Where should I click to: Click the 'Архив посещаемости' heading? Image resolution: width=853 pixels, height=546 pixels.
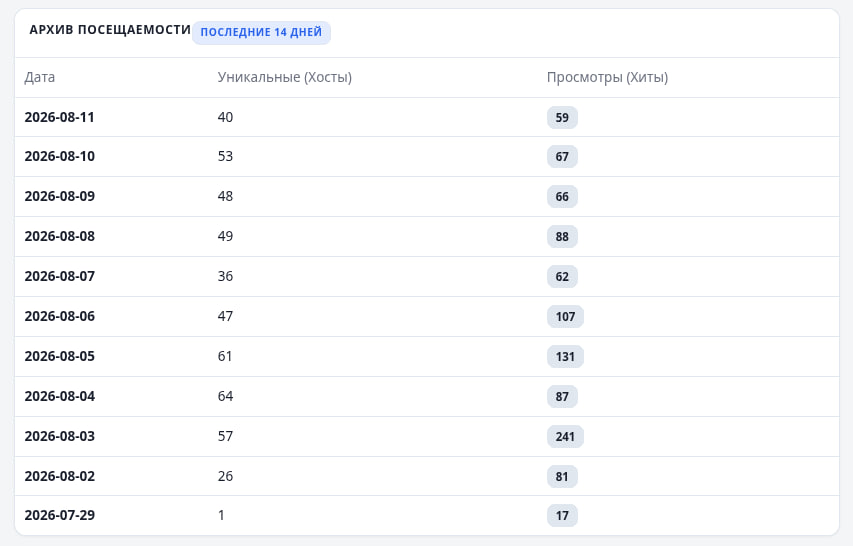click(x=110, y=30)
